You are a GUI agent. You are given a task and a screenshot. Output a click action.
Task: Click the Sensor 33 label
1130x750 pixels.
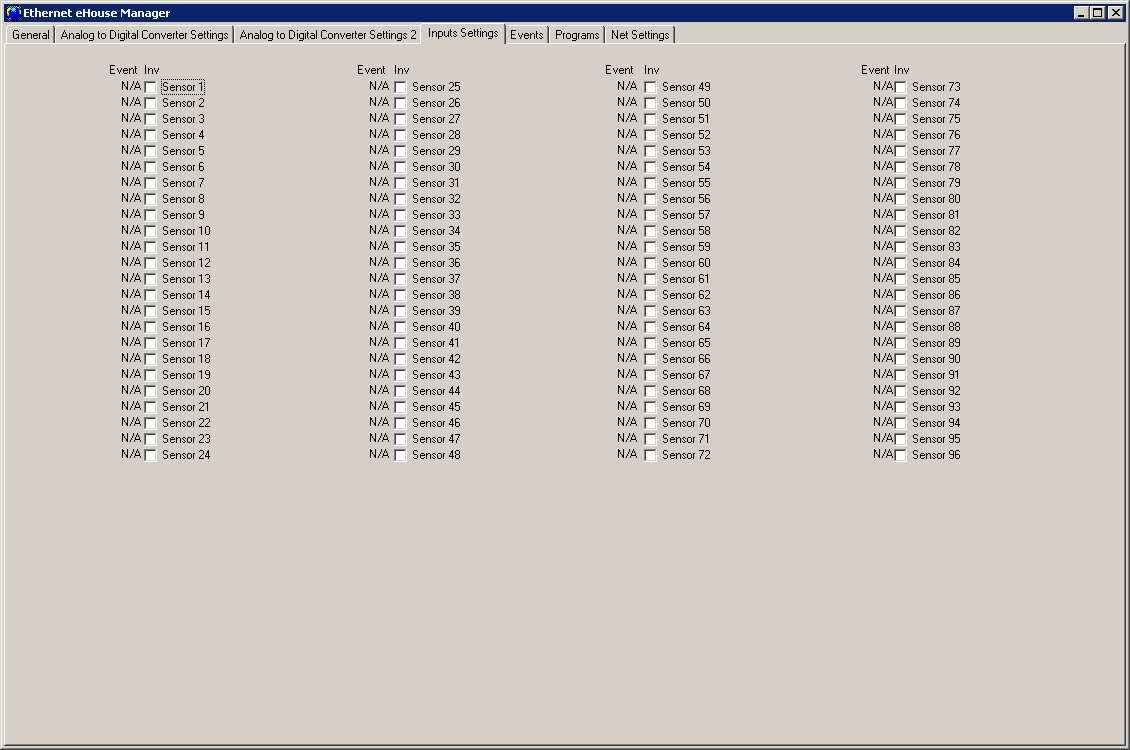pyautogui.click(x=436, y=215)
